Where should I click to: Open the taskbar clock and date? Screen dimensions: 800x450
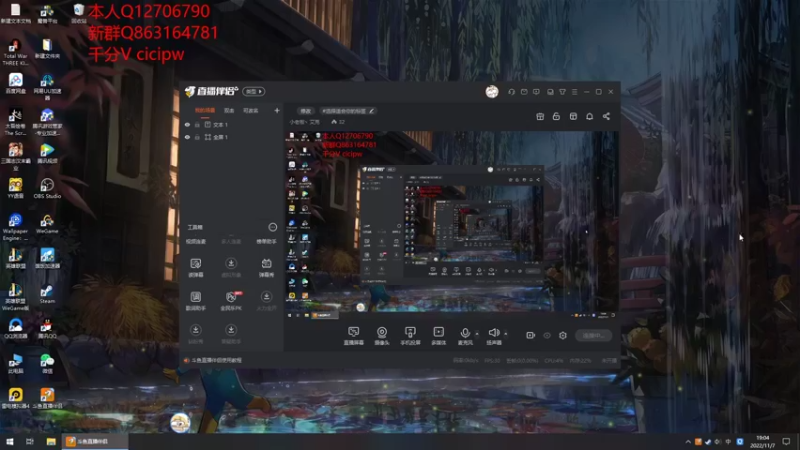[763, 442]
